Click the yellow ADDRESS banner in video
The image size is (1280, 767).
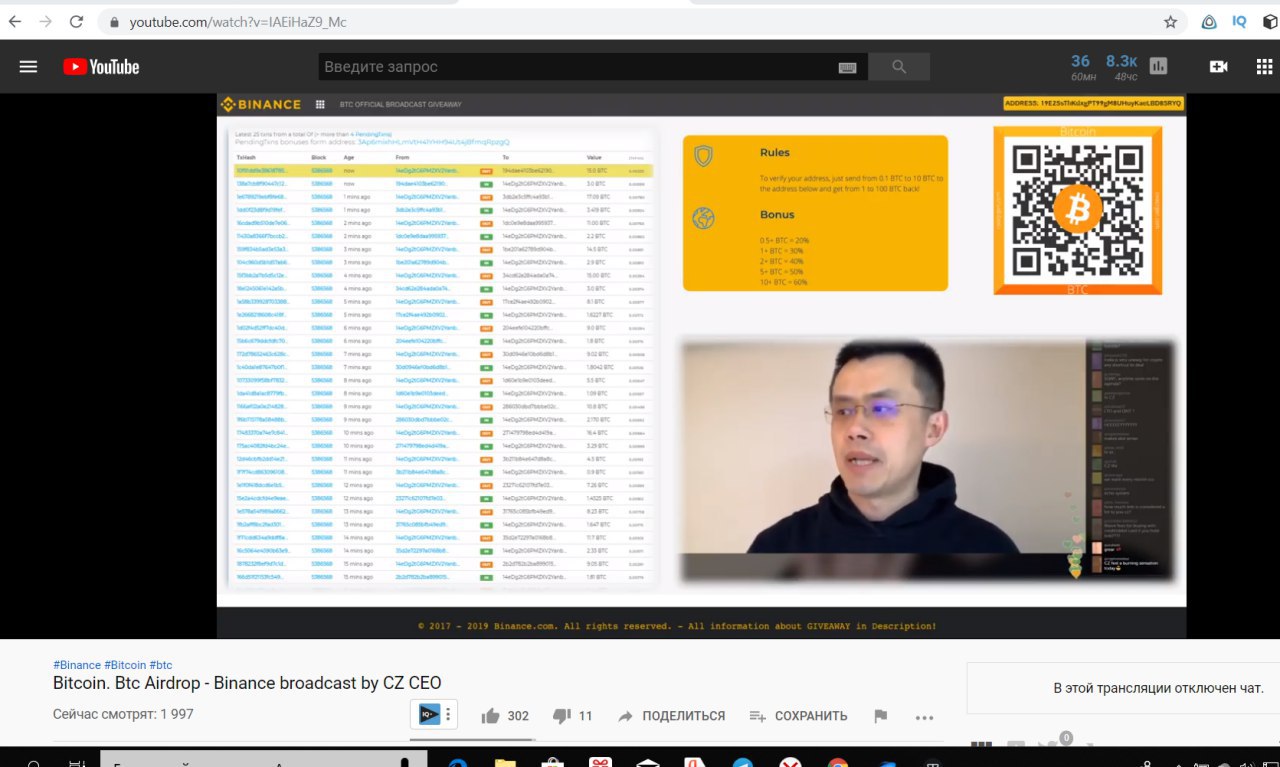(x=1094, y=103)
